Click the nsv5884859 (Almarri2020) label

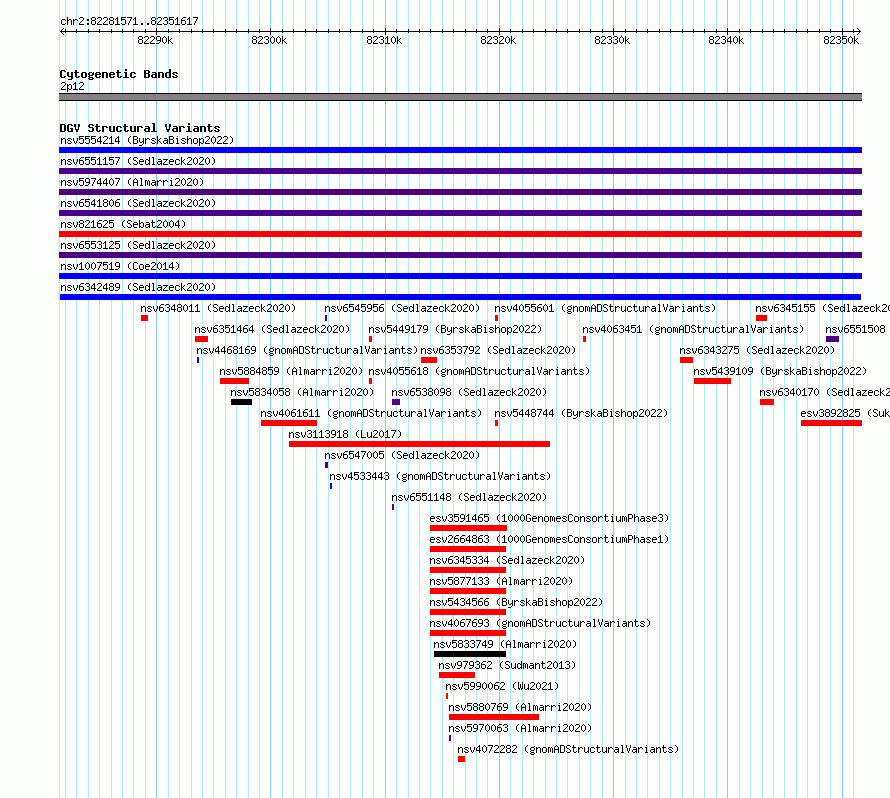pos(291,371)
